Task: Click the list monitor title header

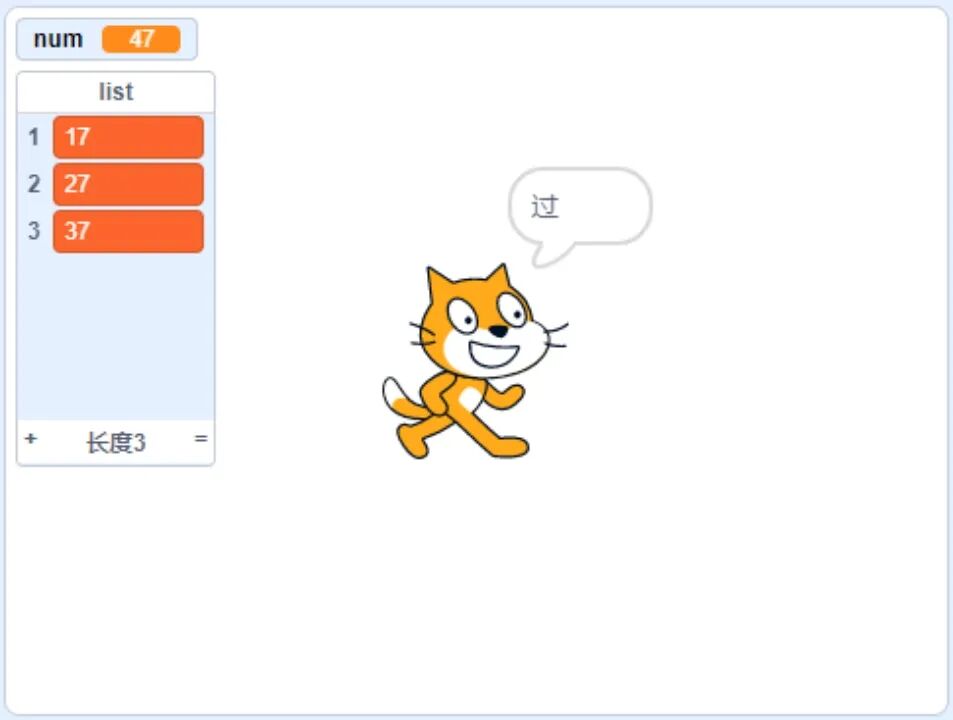Action: pos(115,92)
